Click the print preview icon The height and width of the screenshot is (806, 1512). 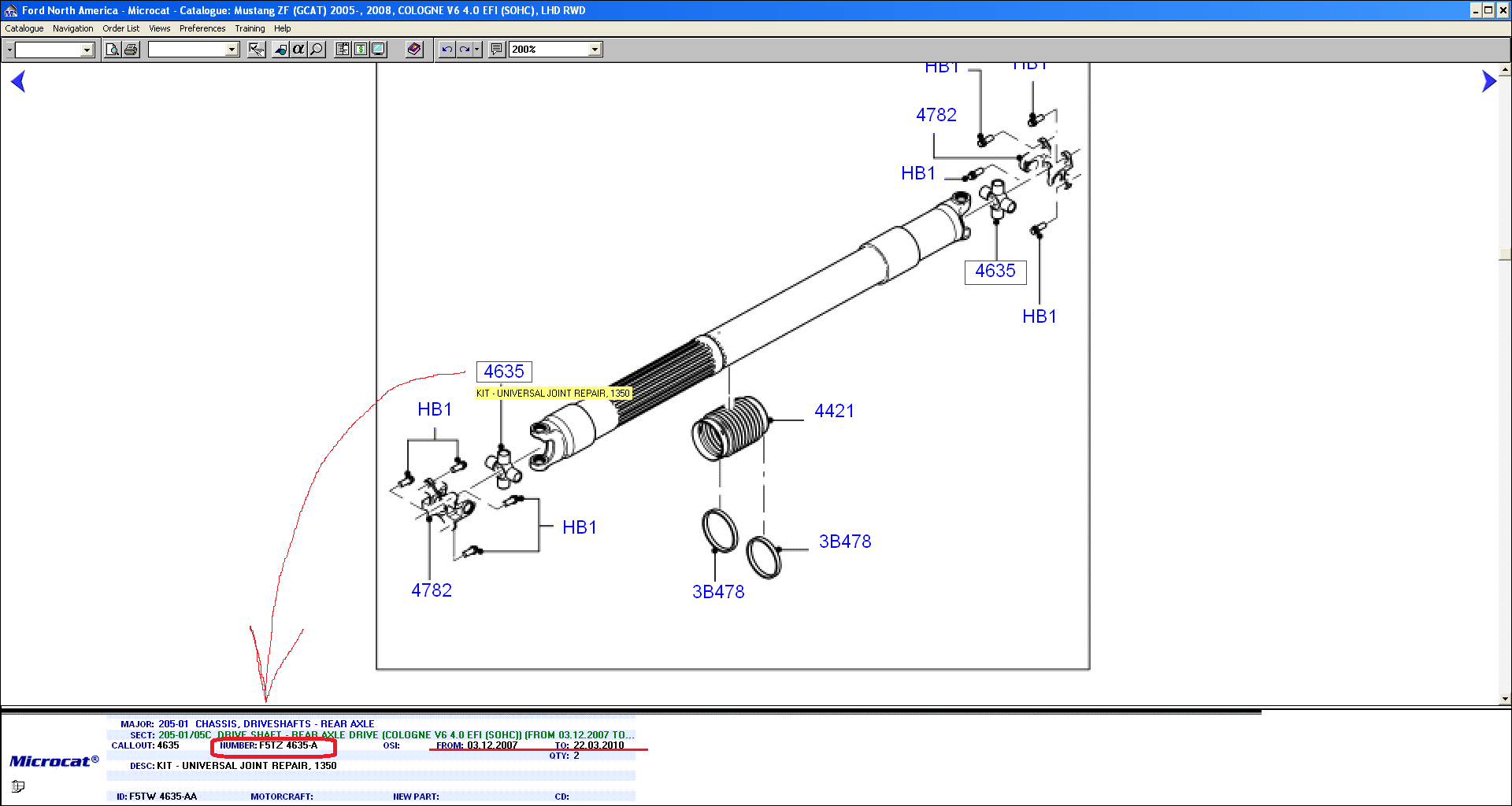(113, 50)
